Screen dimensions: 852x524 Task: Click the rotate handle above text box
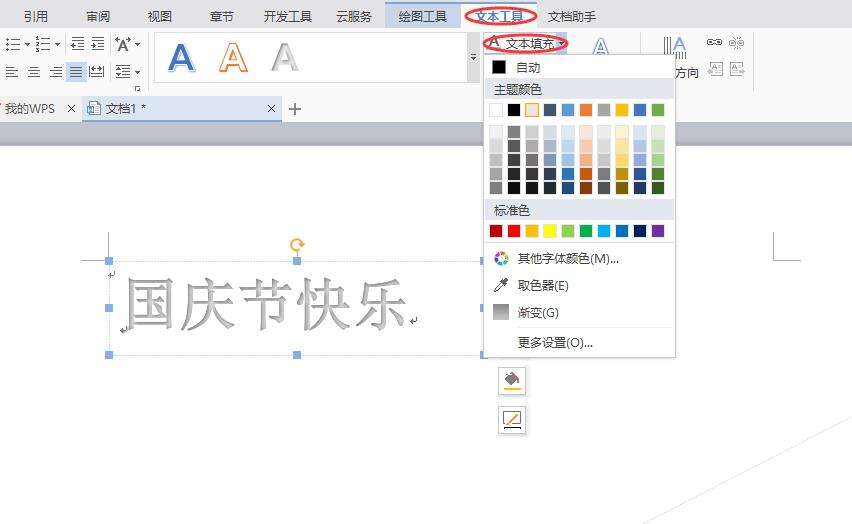[297, 245]
